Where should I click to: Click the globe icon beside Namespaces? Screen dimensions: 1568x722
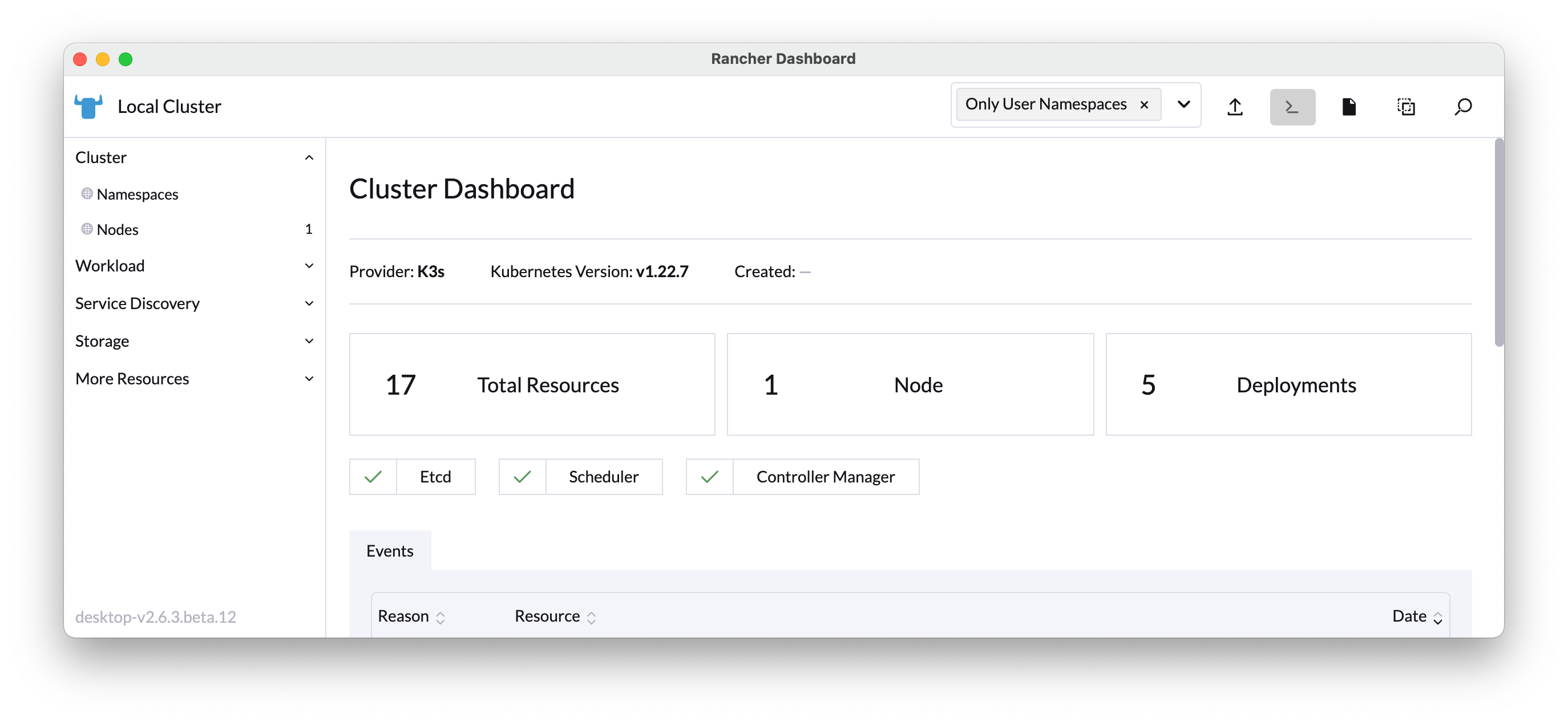click(87, 193)
